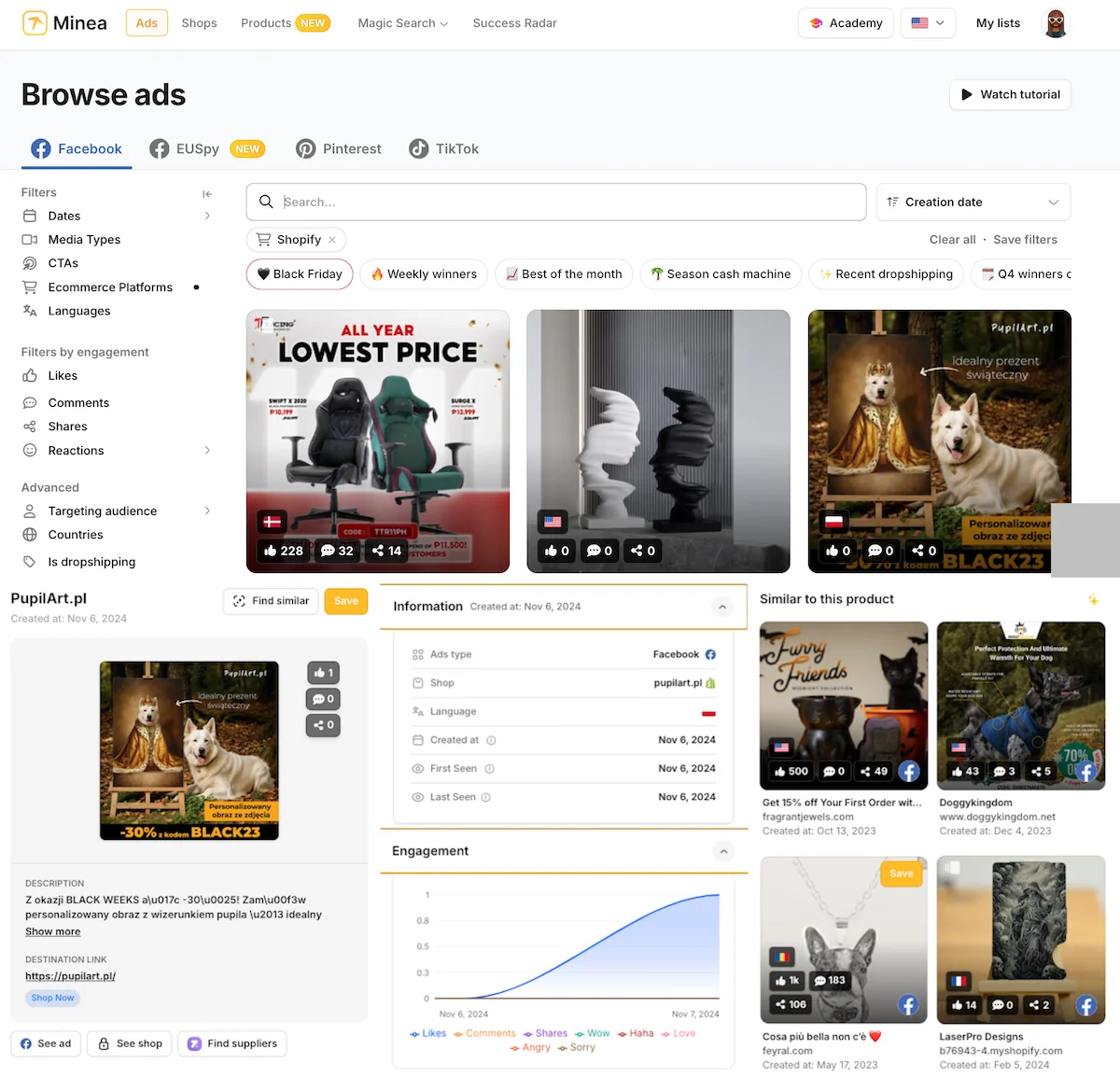
Task: Open the Ads nav item
Action: 147,23
